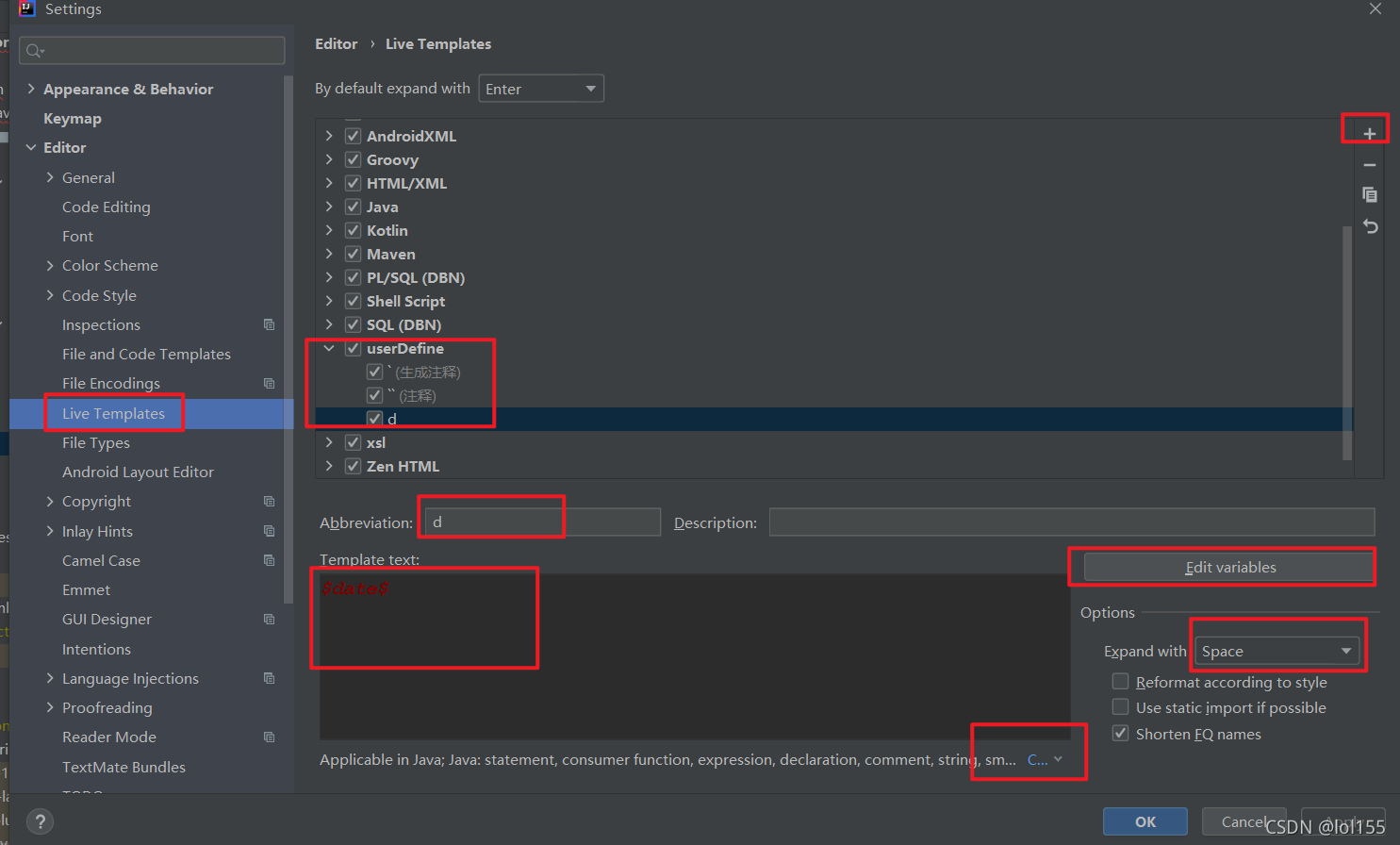Click the restore deleted defaults icon
The height and width of the screenshot is (845, 1400).
[x=1370, y=226]
